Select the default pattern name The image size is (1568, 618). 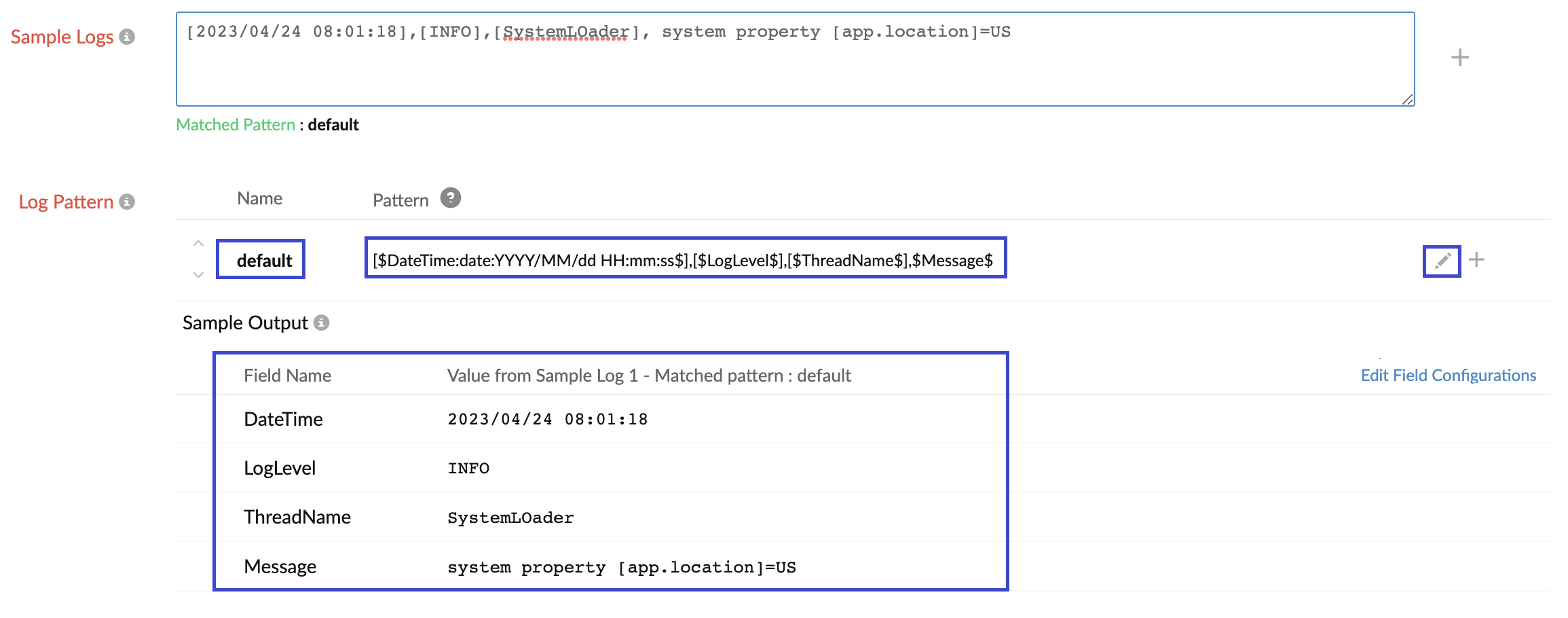pyautogui.click(x=264, y=260)
